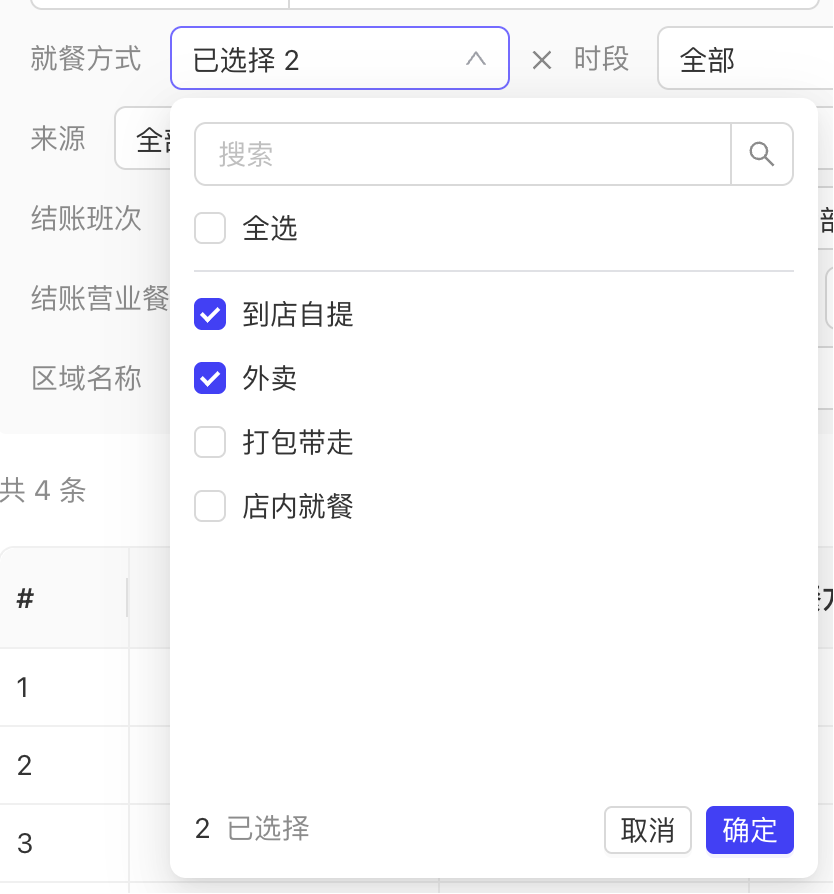
Task: Click the 2 已选择 count text
Action: (252, 828)
